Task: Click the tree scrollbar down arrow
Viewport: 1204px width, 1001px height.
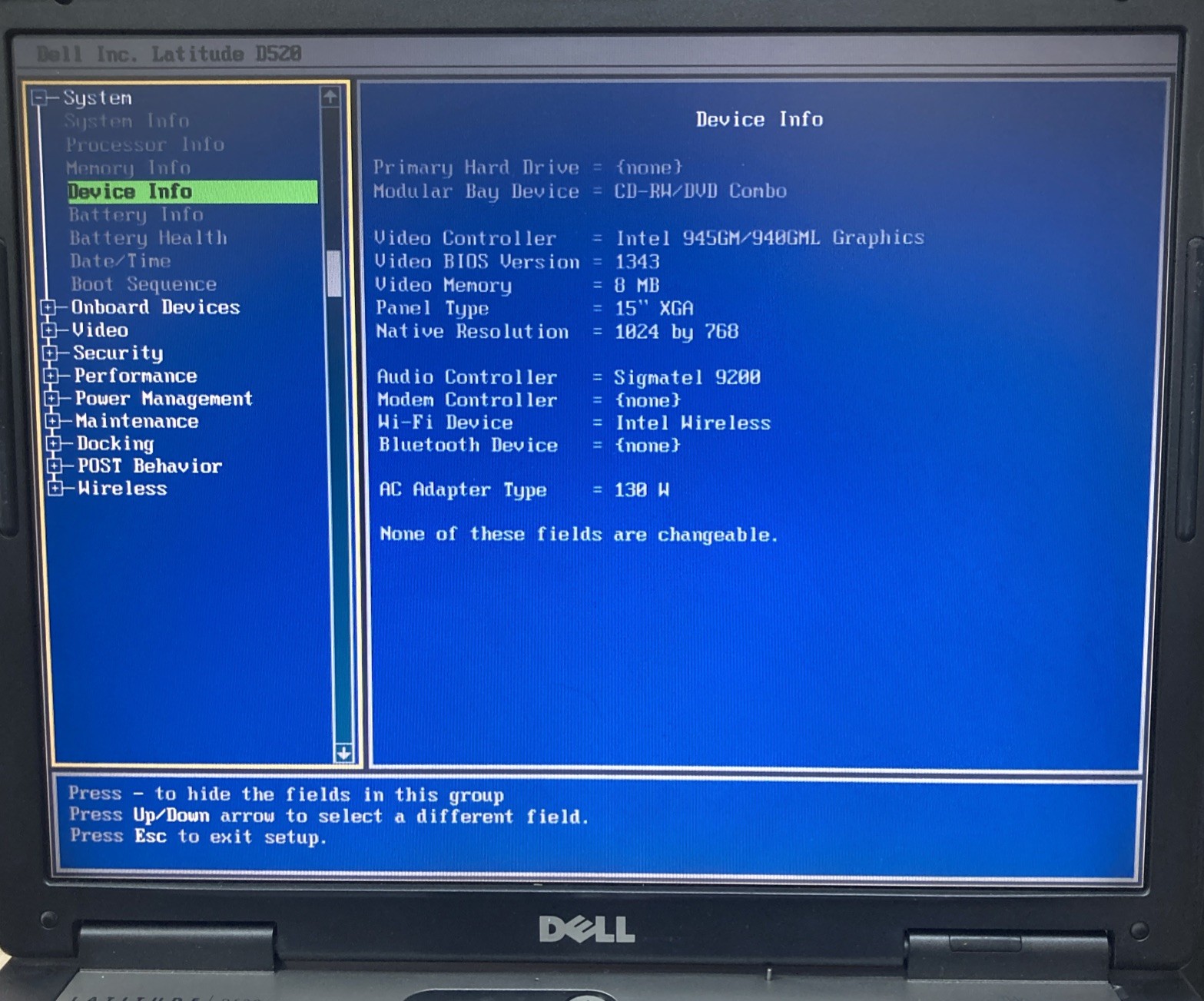Action: (x=344, y=753)
